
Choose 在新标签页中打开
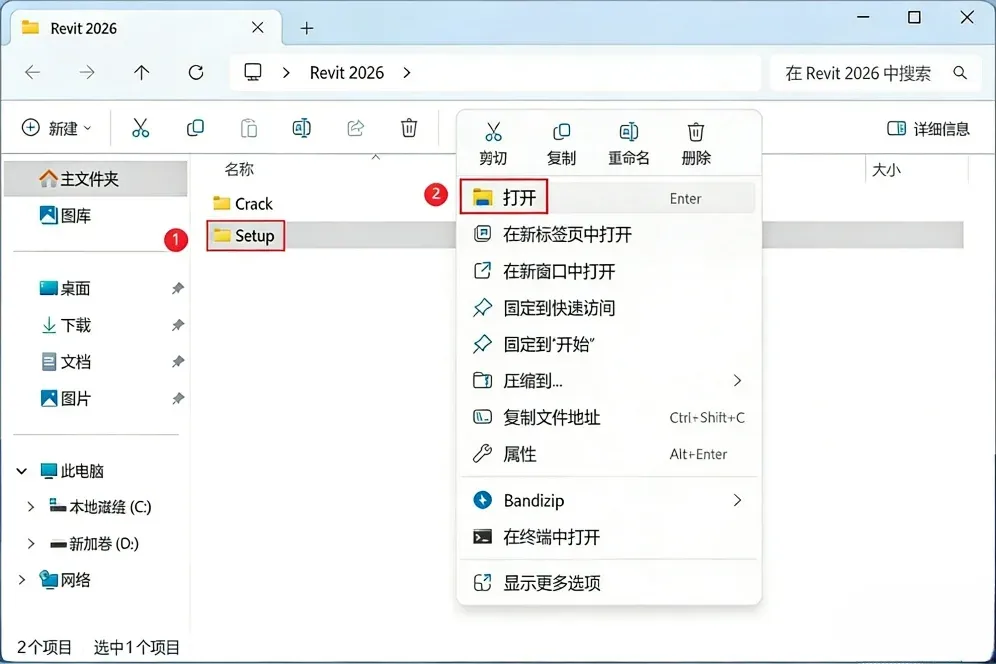coord(608,234)
